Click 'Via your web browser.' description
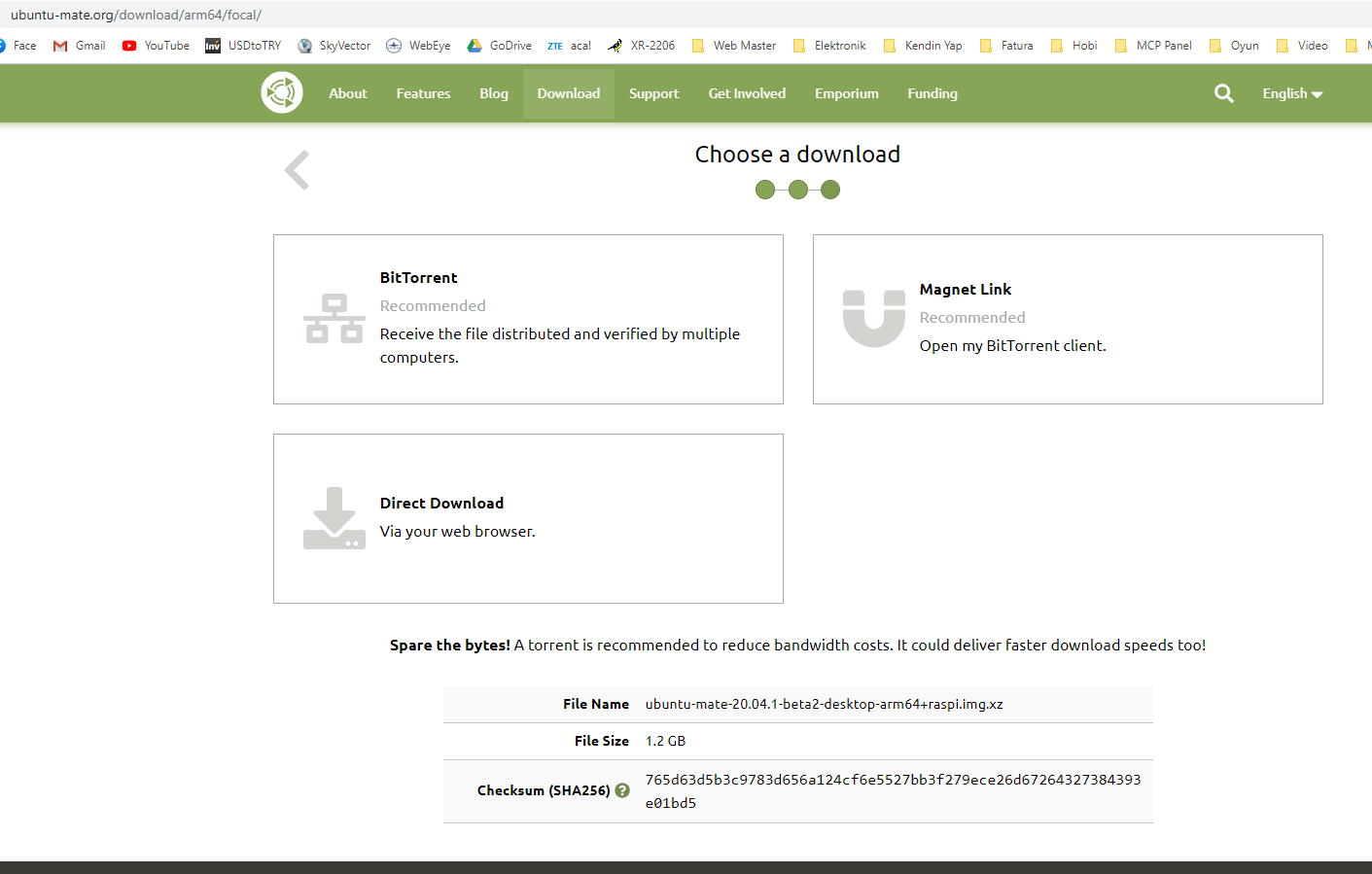This screenshot has width=1372, height=874. [458, 531]
